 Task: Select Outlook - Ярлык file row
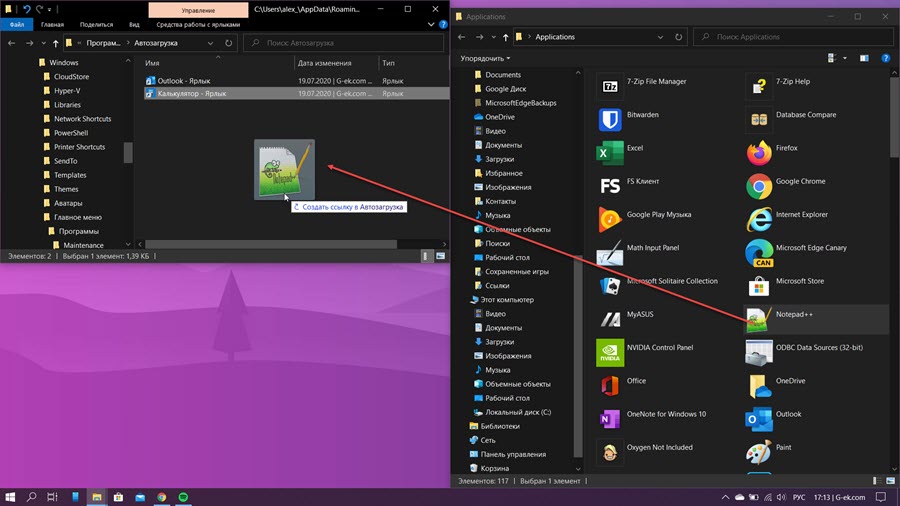pos(296,81)
